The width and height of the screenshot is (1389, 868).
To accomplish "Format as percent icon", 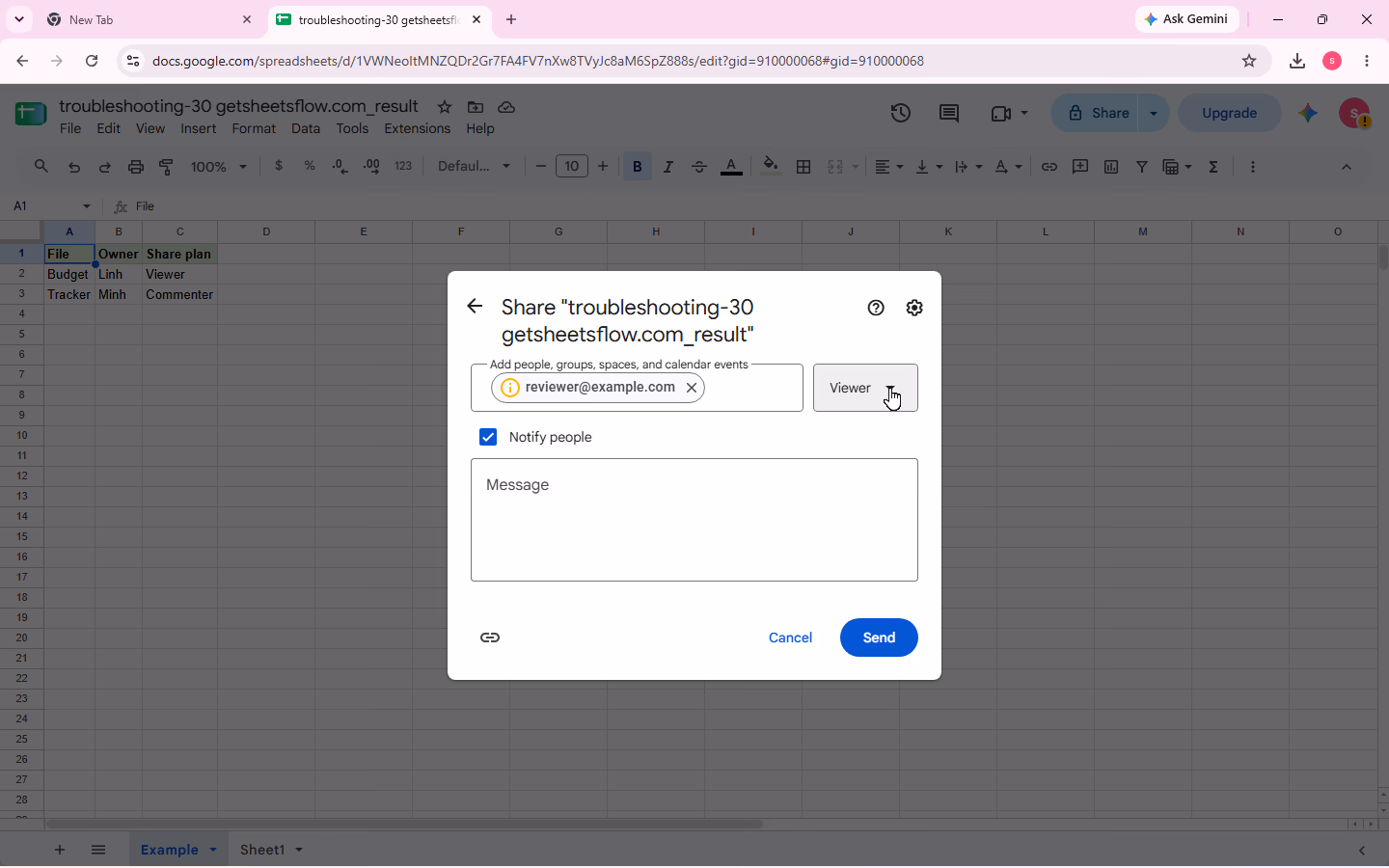I will 310,166.
